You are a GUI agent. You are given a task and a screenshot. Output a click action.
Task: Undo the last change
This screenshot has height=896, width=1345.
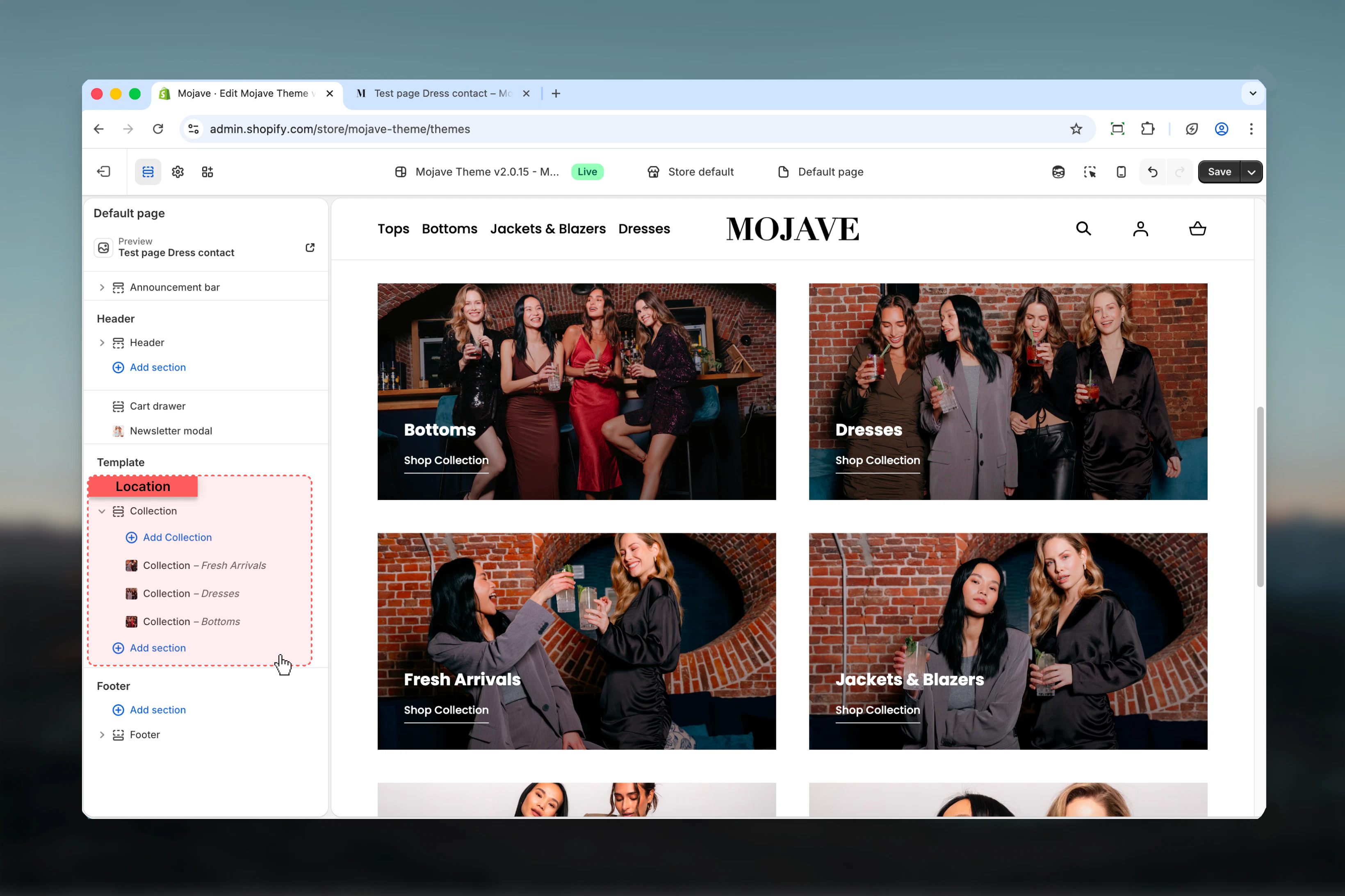tap(1152, 171)
